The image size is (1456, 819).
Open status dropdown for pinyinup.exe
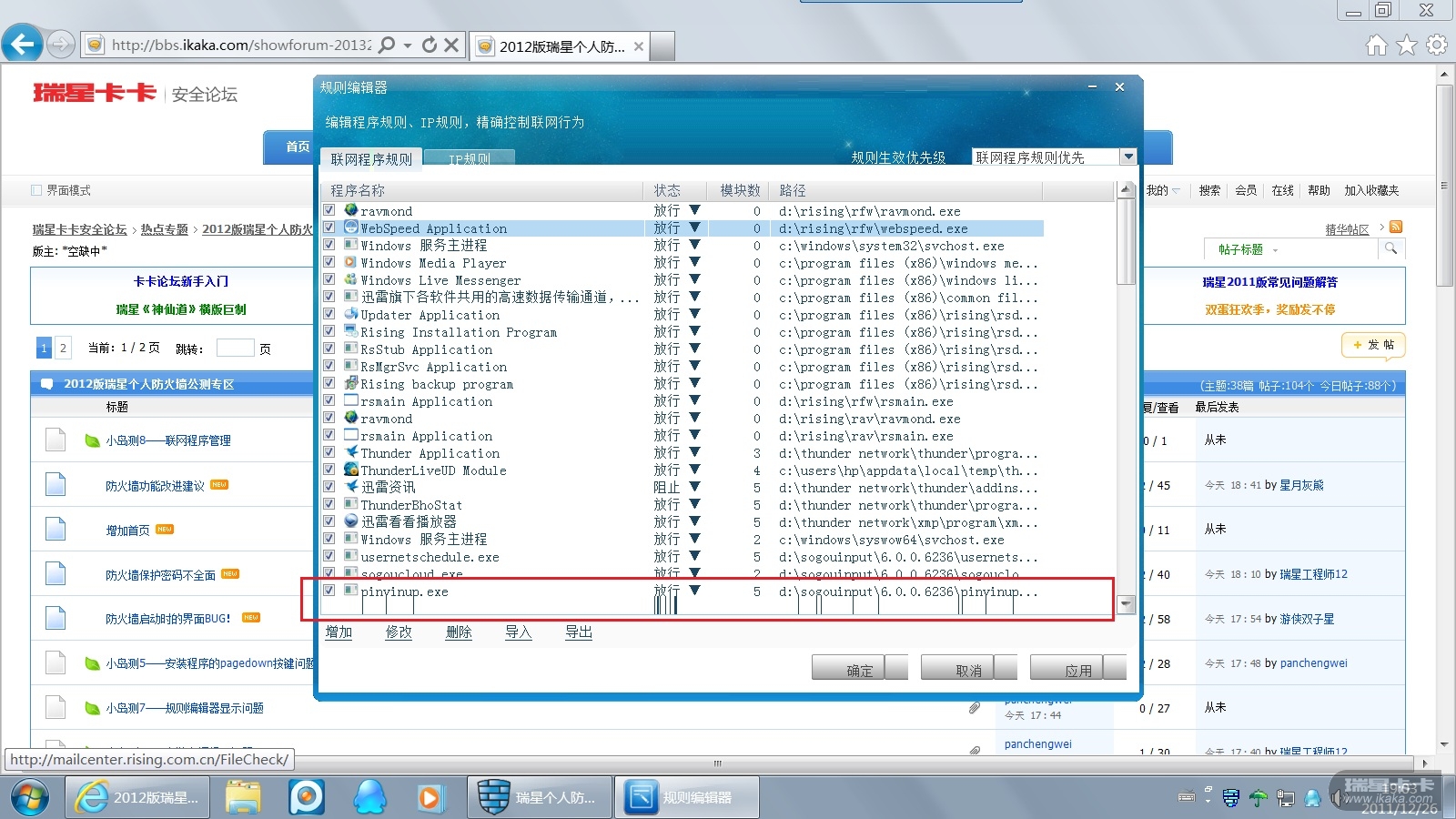[x=695, y=590]
